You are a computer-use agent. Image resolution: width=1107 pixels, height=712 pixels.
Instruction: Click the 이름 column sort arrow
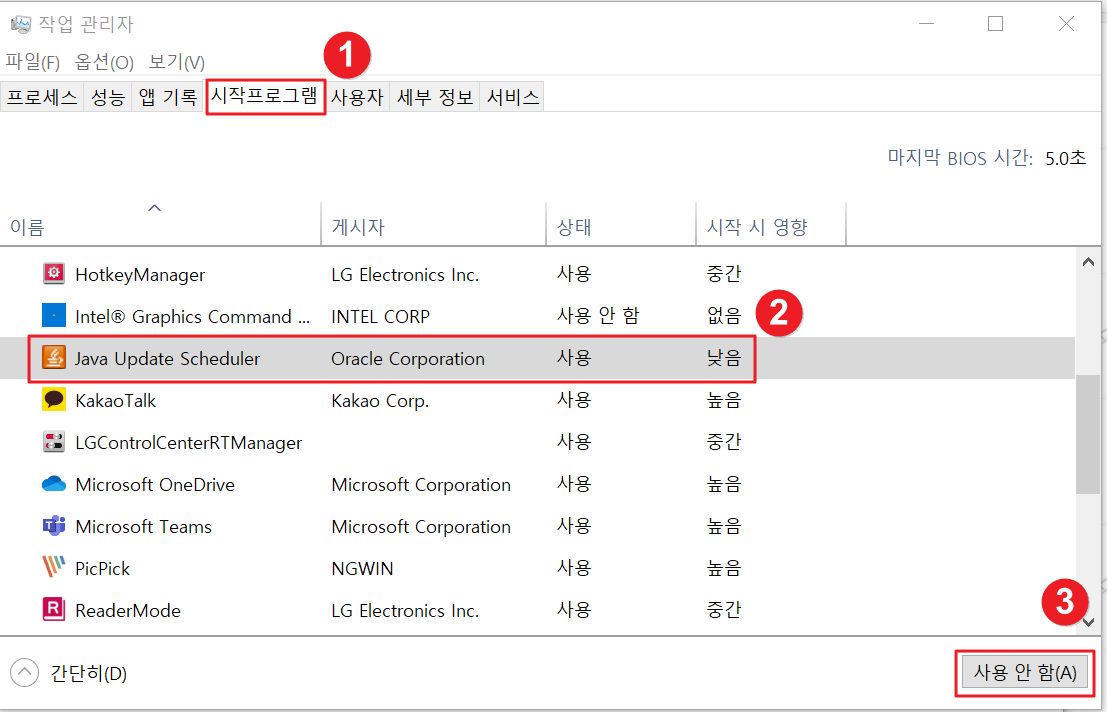pyautogui.click(x=154, y=208)
